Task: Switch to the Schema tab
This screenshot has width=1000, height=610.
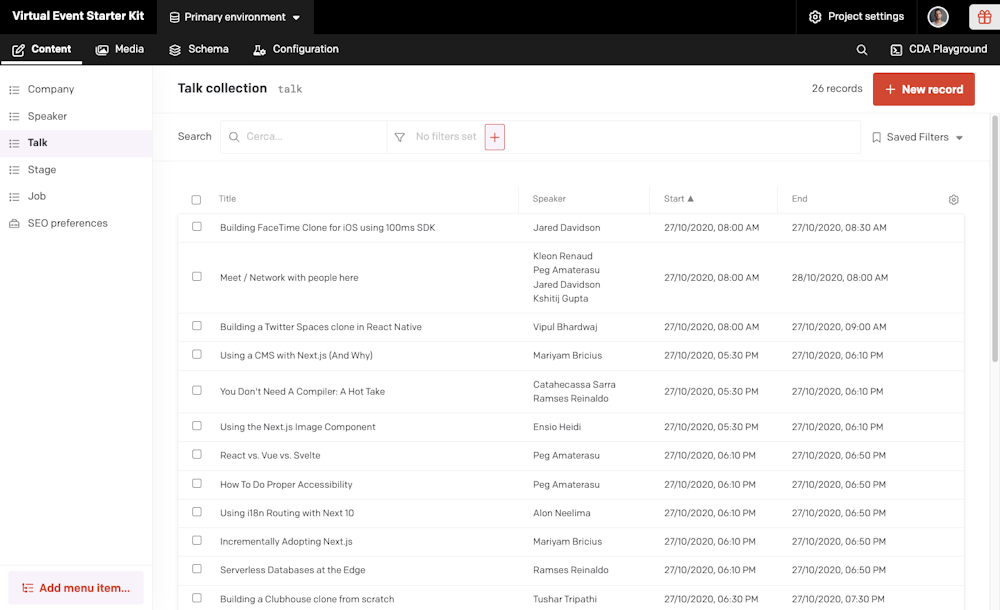Action: point(199,50)
